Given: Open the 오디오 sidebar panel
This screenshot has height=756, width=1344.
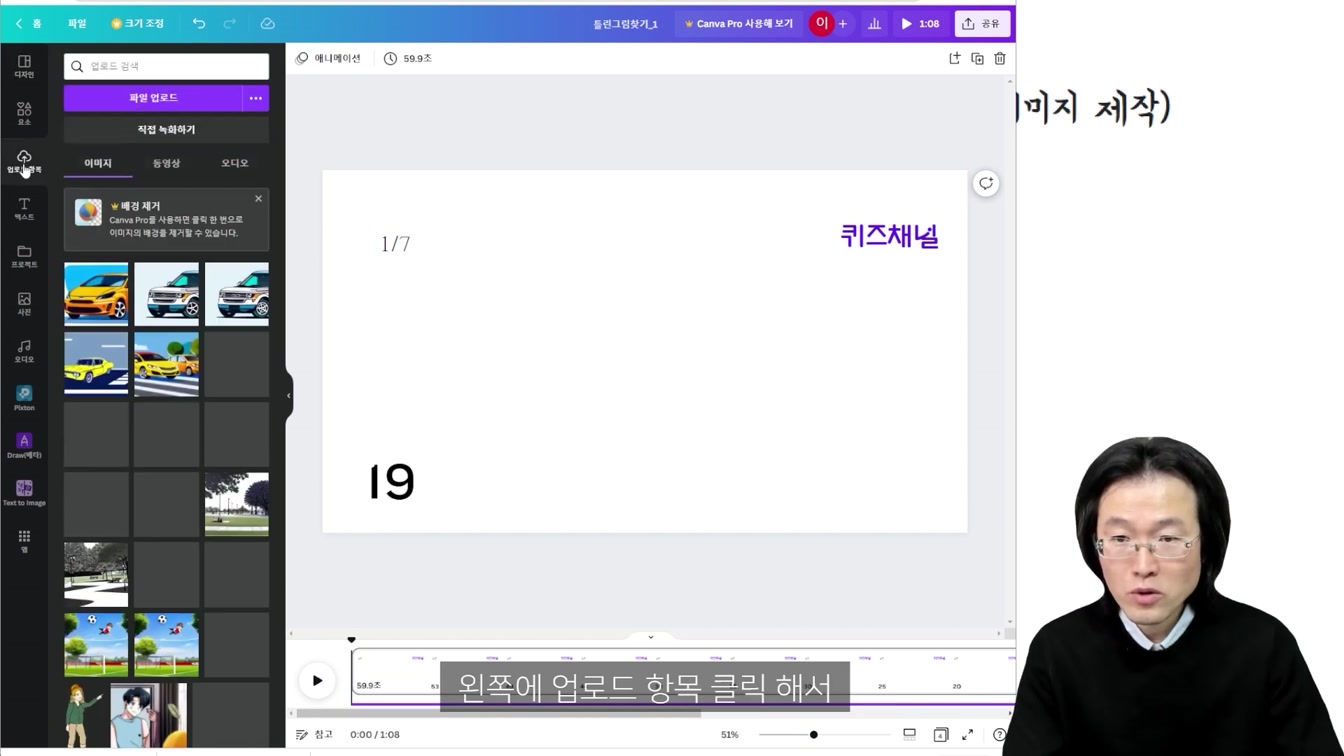Looking at the screenshot, I should [24, 351].
